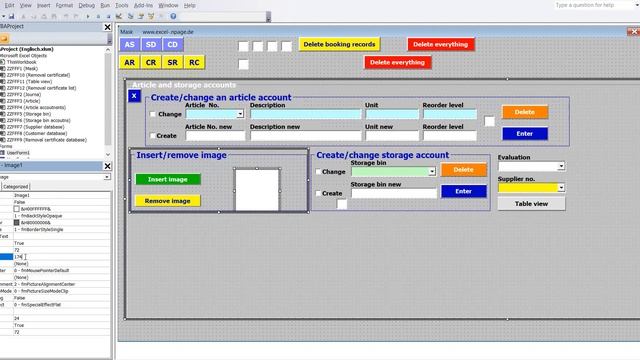This screenshot has height=360, width=640.
Task: Open the Evaluation dropdown
Action: [561, 166]
